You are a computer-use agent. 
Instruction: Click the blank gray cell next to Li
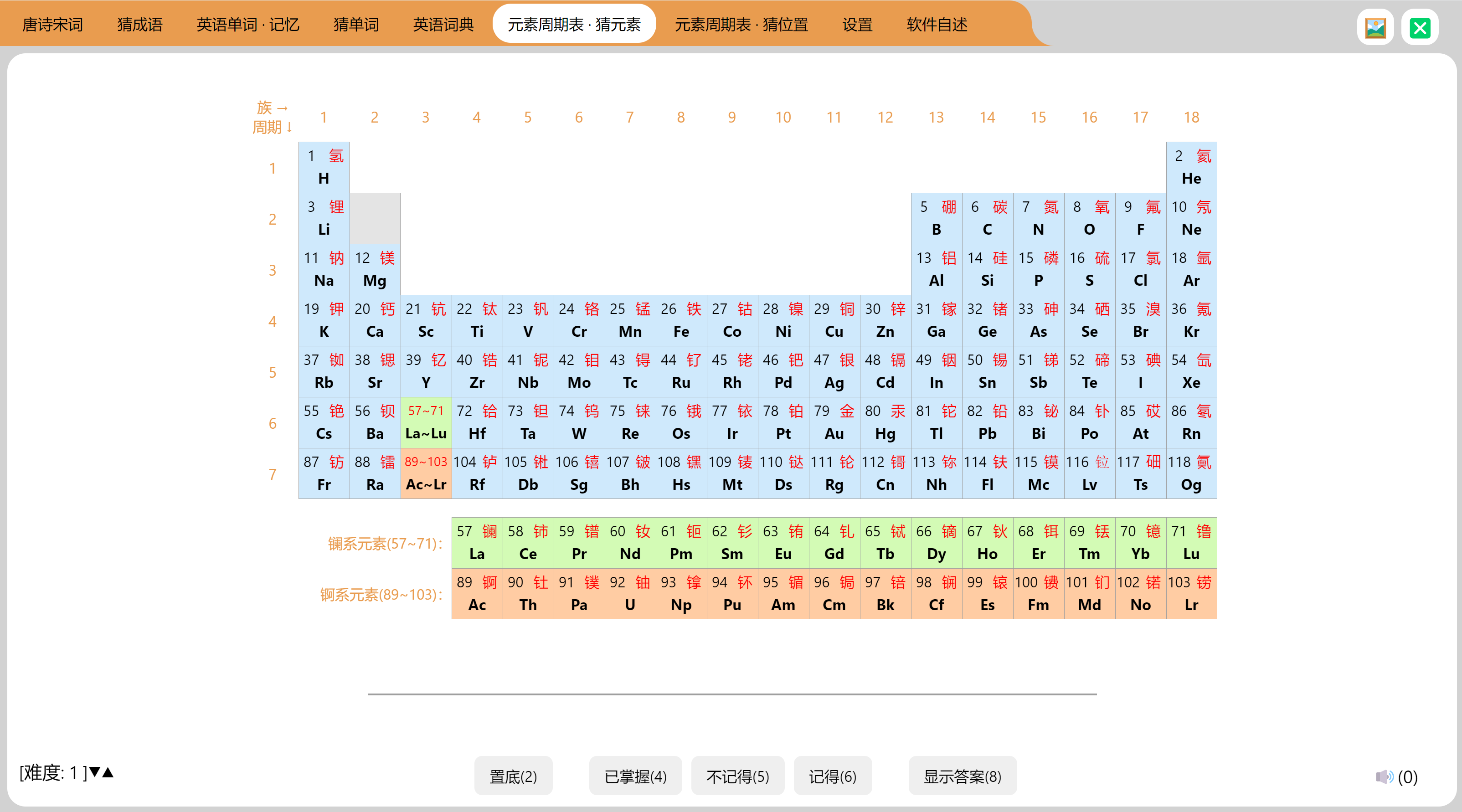point(375,218)
